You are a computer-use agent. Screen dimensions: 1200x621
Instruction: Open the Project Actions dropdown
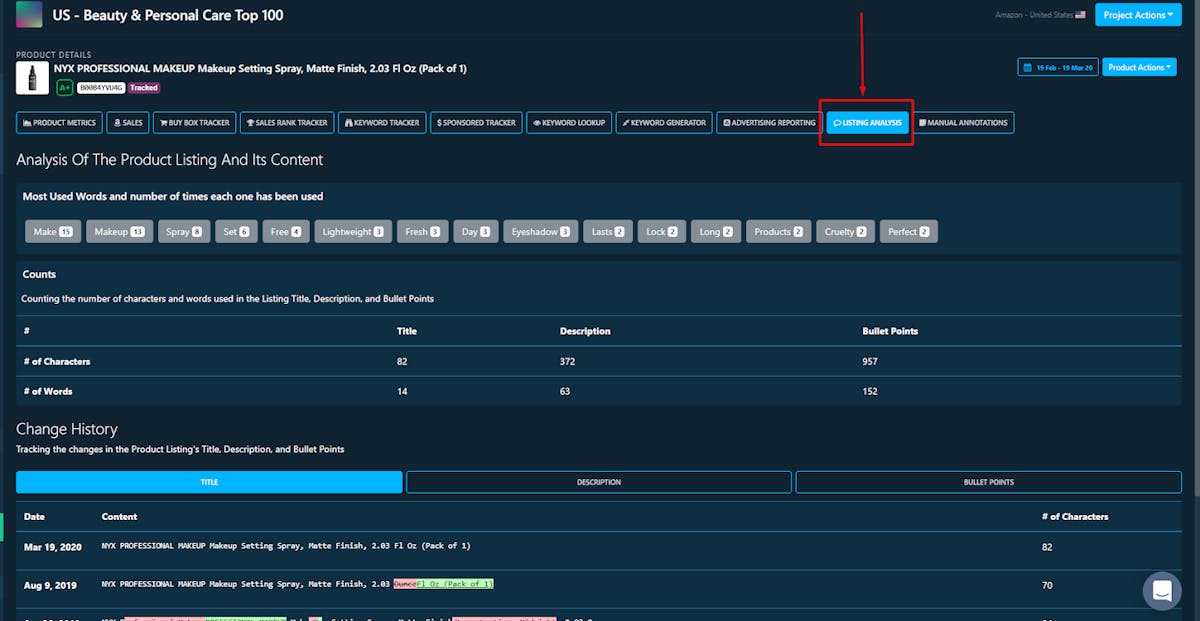[x=1138, y=15]
